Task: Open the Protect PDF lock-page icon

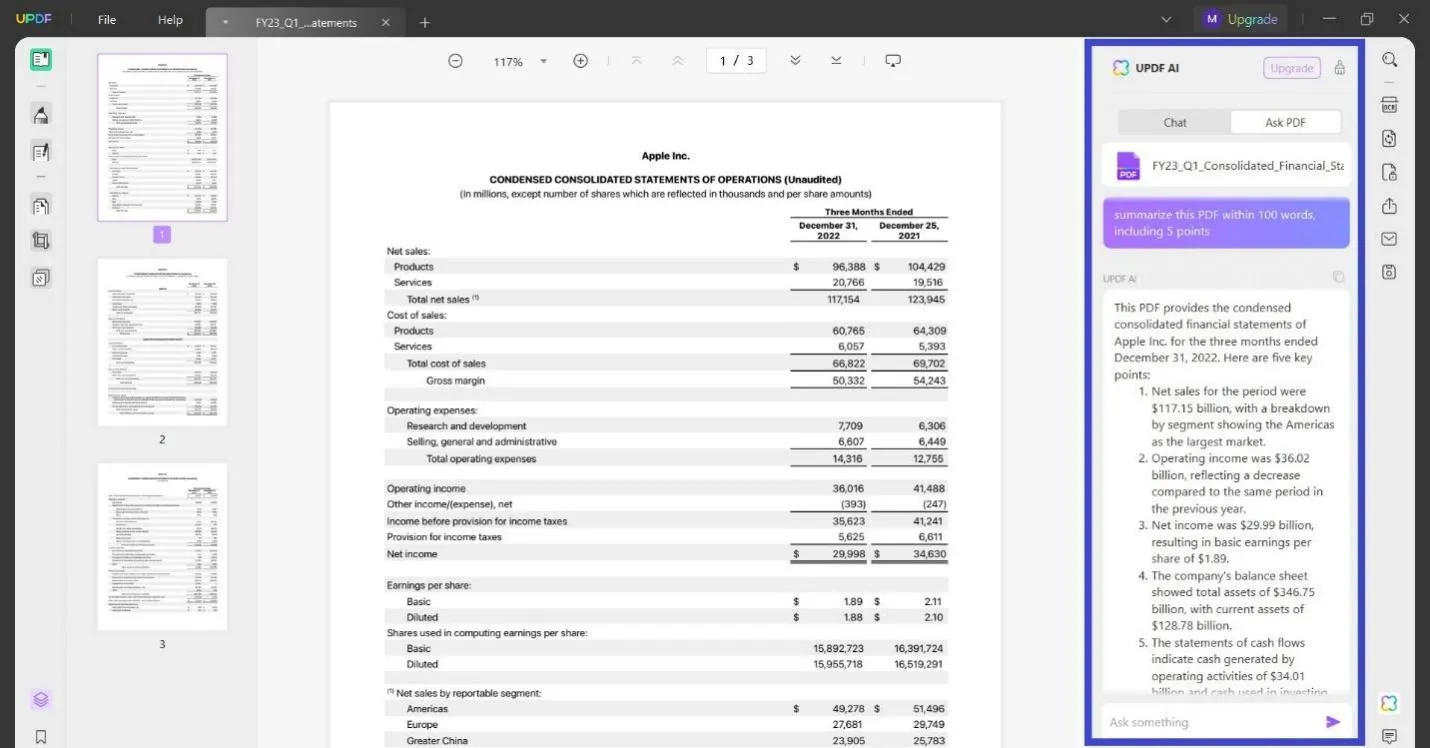Action: pyautogui.click(x=1389, y=173)
